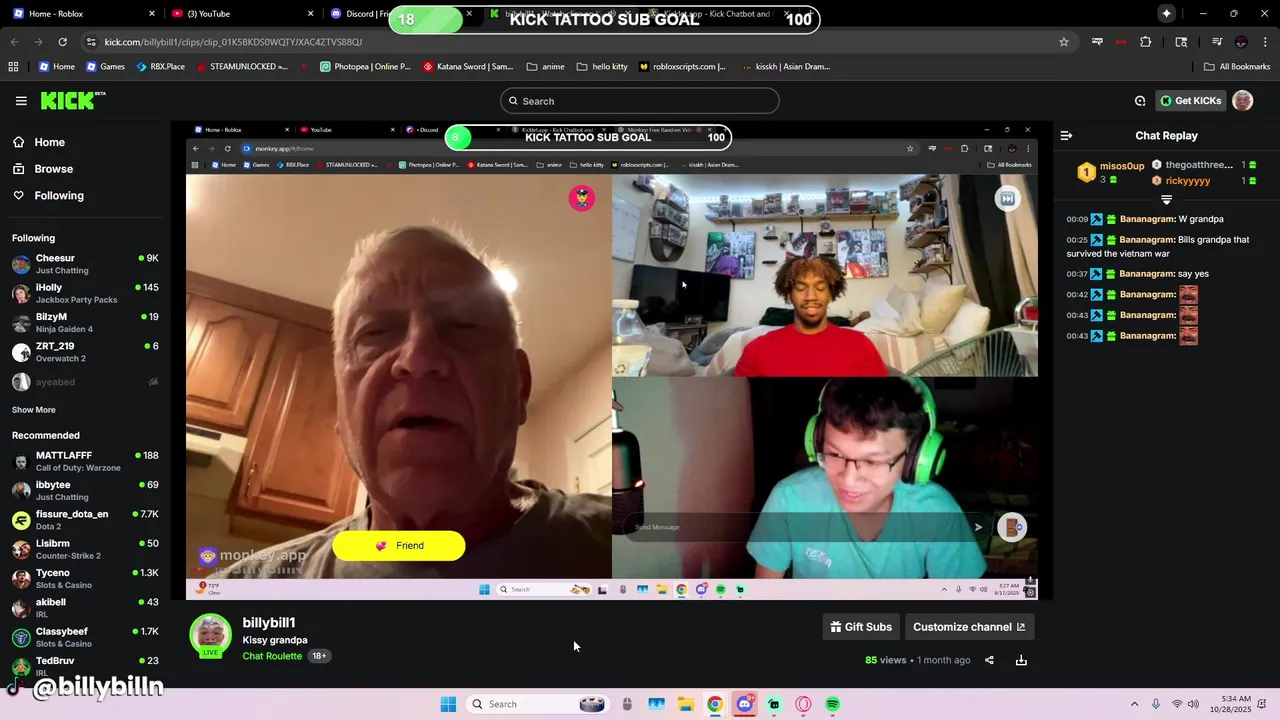Open the user profile avatar in Kick header

click(1243, 101)
